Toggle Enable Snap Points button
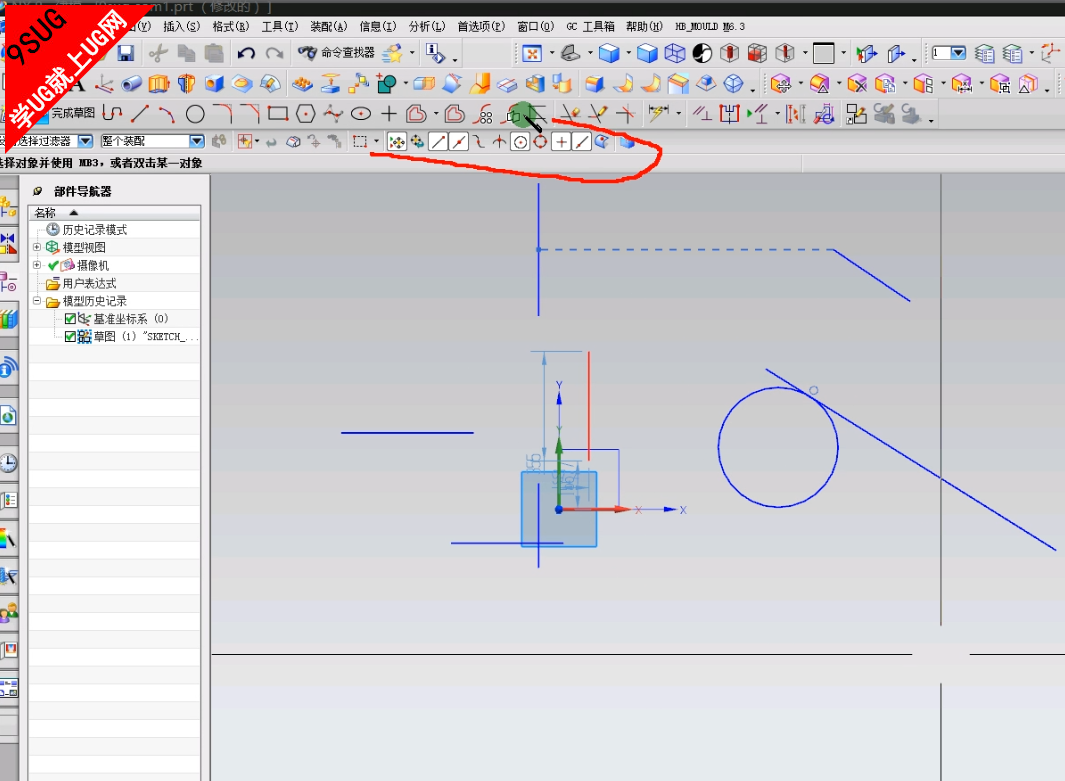Screen dimensions: 1065x781 coord(397,141)
